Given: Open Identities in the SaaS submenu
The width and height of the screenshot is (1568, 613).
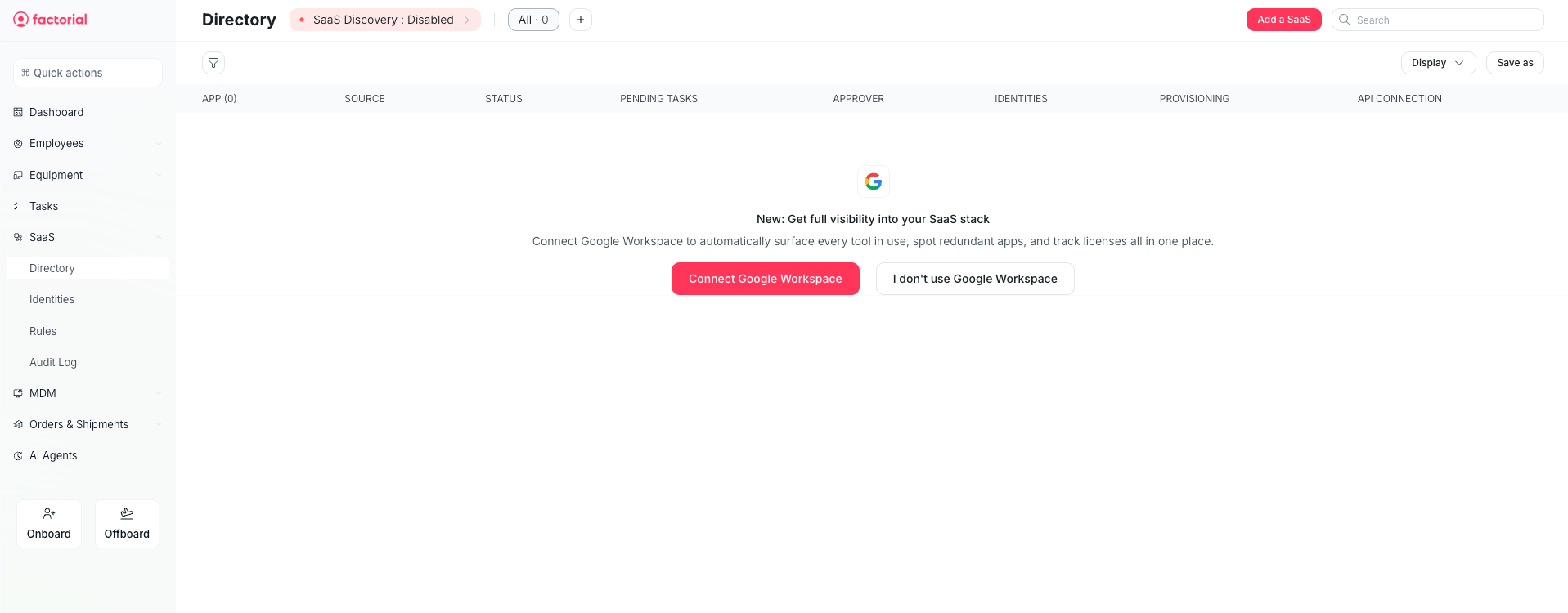Looking at the screenshot, I should coord(52,300).
